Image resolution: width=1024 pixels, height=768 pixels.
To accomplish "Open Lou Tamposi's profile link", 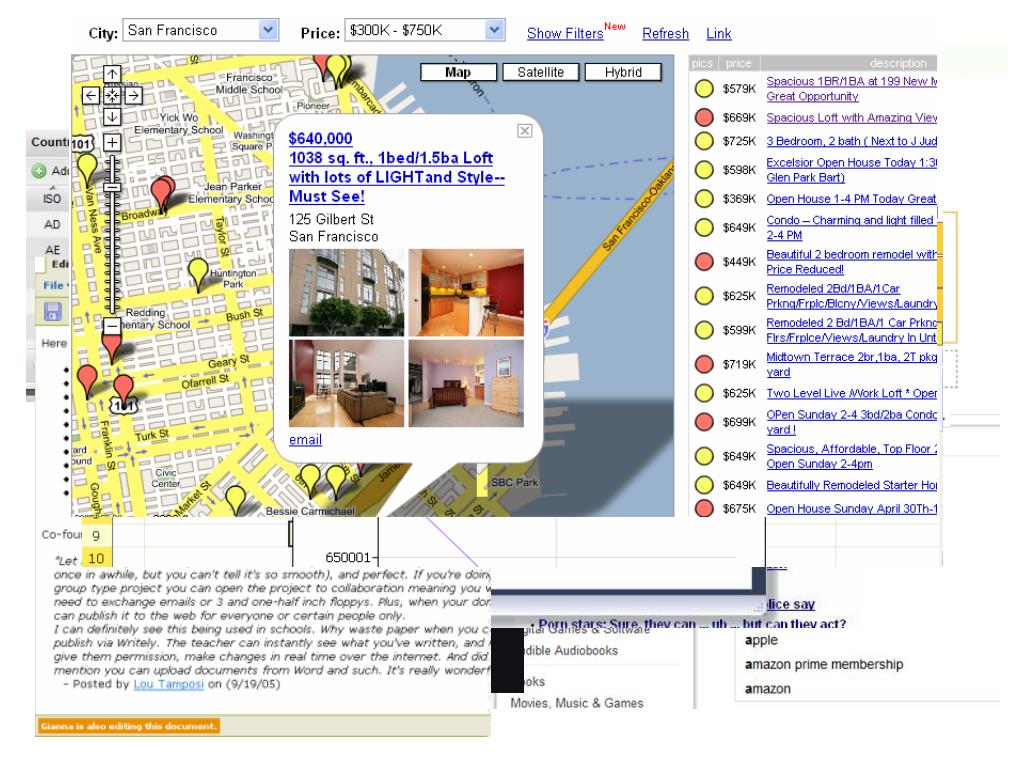I will [168, 684].
